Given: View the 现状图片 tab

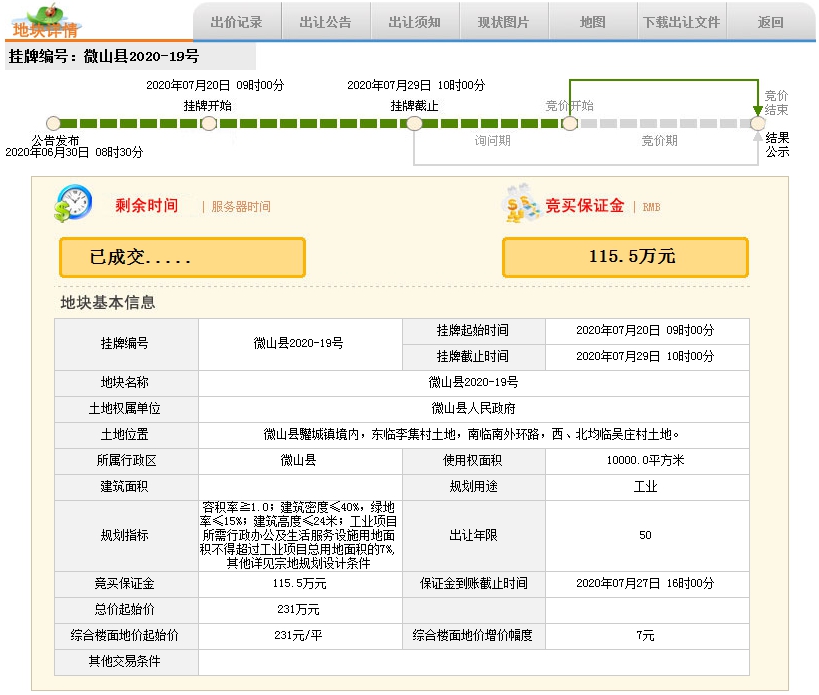Looking at the screenshot, I should coord(504,22).
